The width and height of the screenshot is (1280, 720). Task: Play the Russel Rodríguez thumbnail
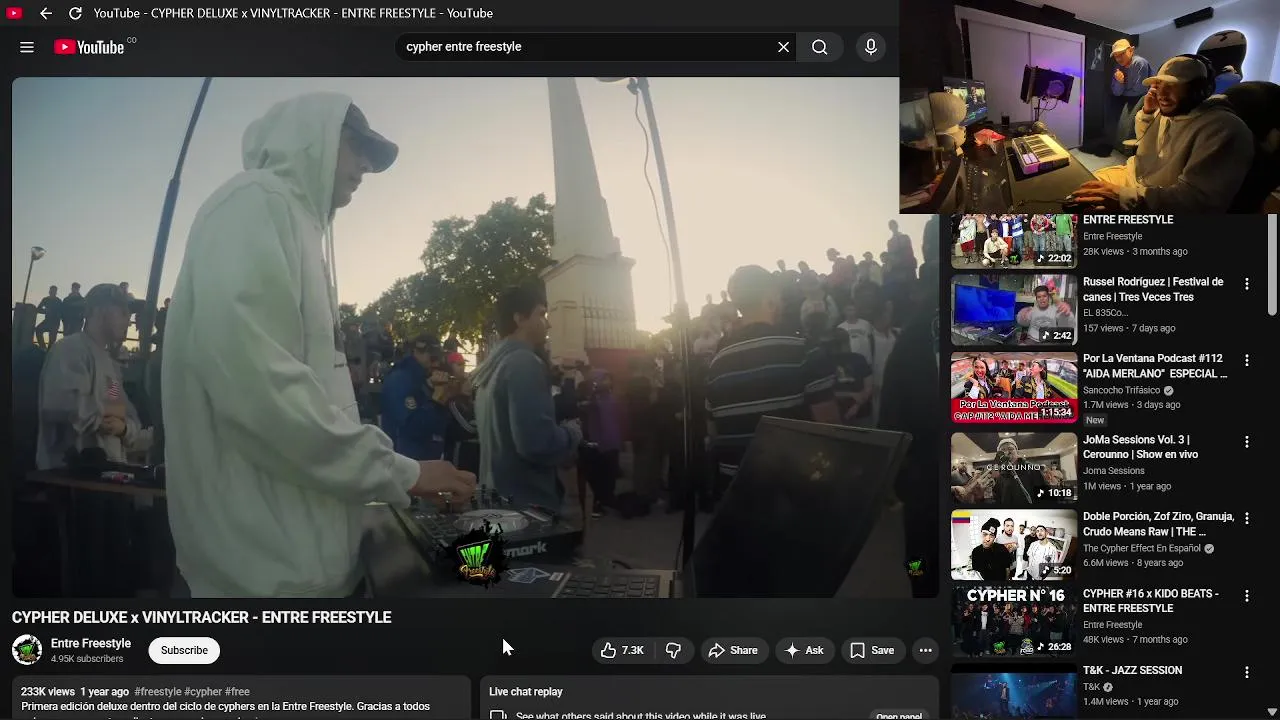point(1013,310)
